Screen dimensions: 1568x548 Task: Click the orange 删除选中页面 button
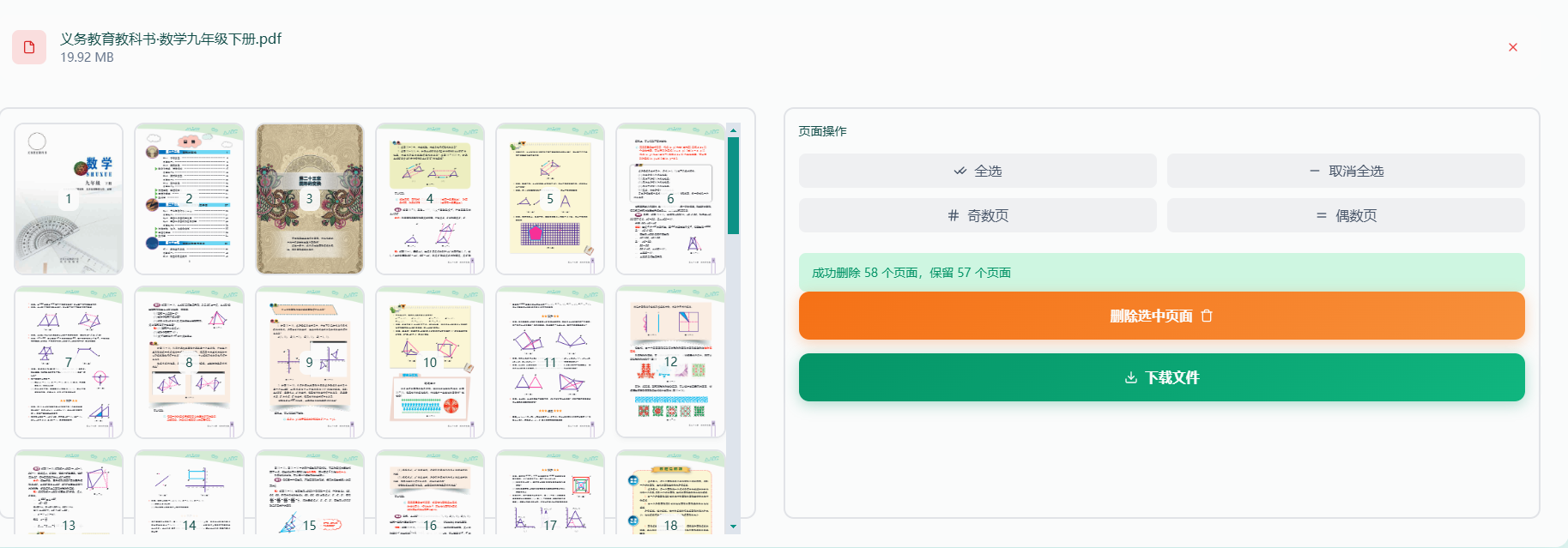(1162, 316)
